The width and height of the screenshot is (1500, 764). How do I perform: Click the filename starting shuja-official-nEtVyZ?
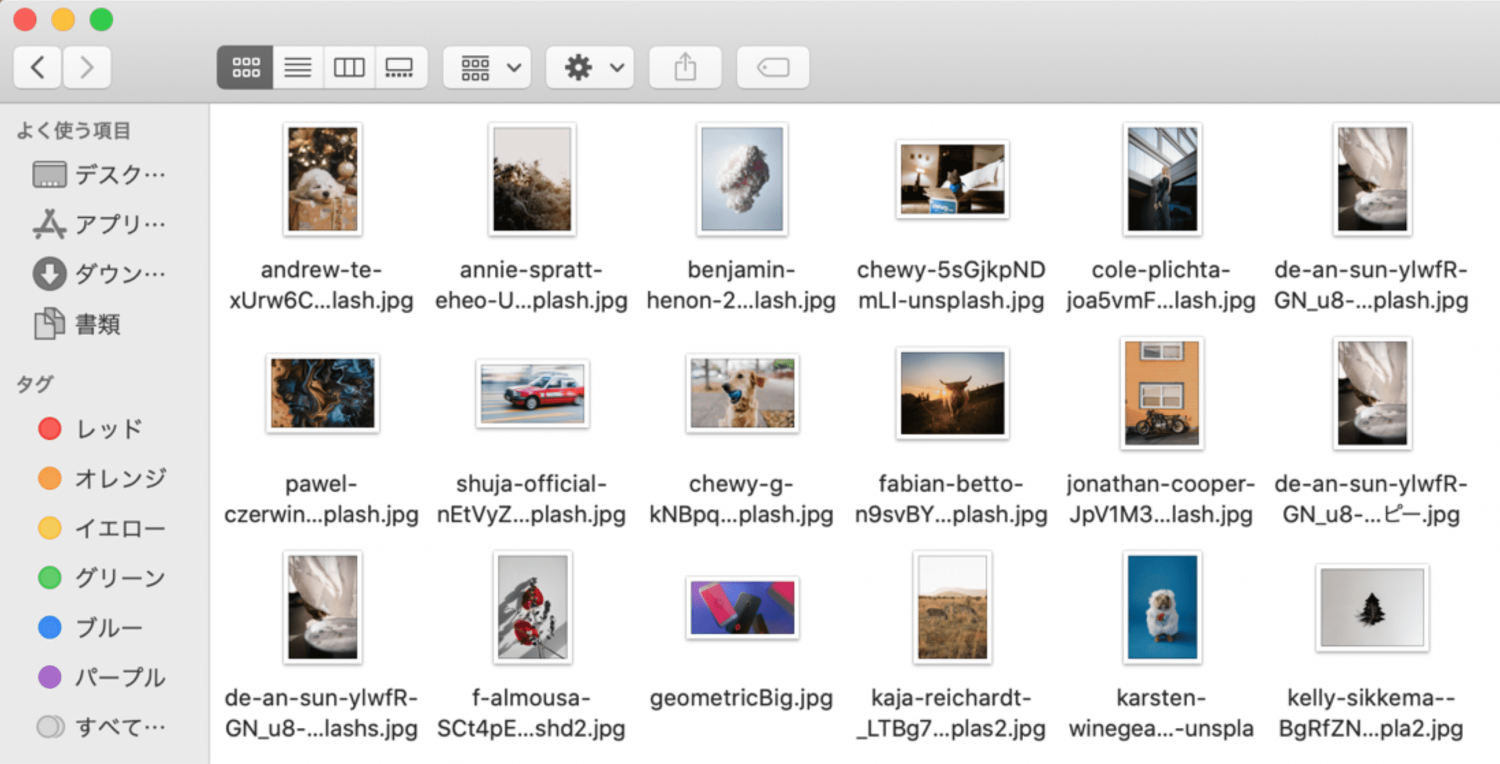532,500
